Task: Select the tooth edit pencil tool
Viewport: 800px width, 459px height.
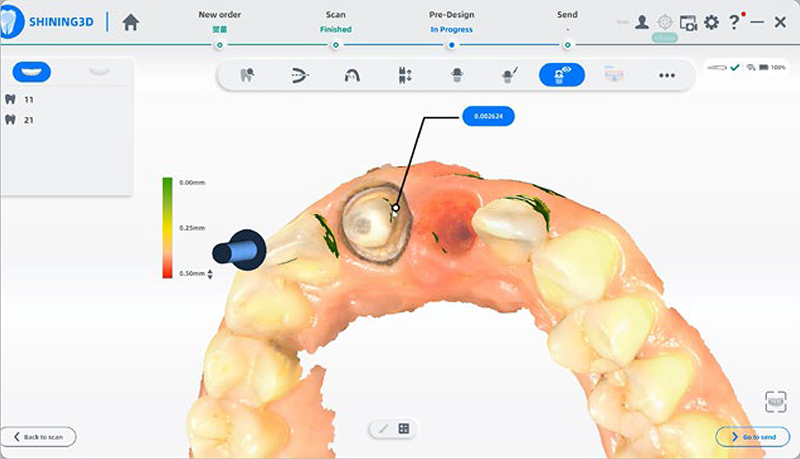Action: tap(509, 75)
